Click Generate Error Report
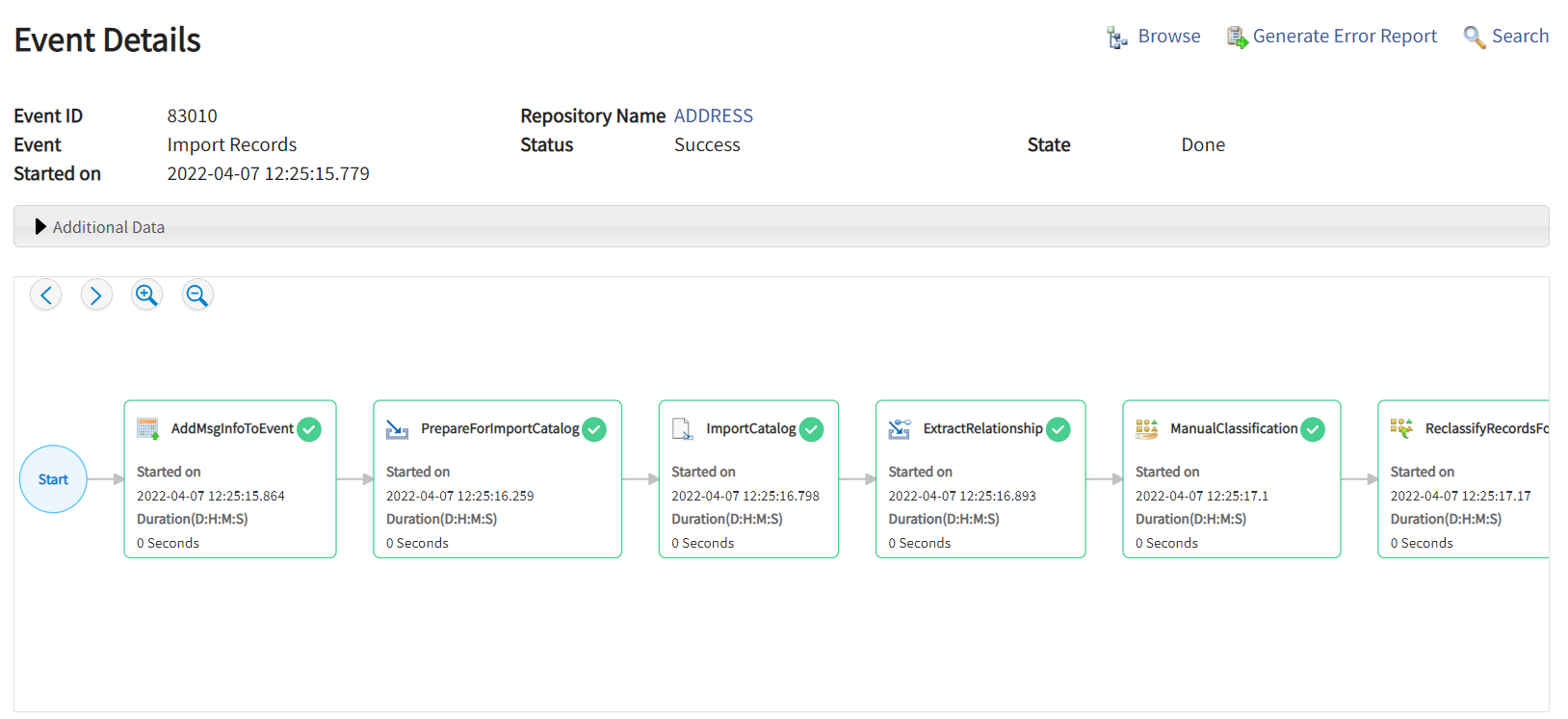Viewport: 1568px width, 719px height. point(1344,37)
